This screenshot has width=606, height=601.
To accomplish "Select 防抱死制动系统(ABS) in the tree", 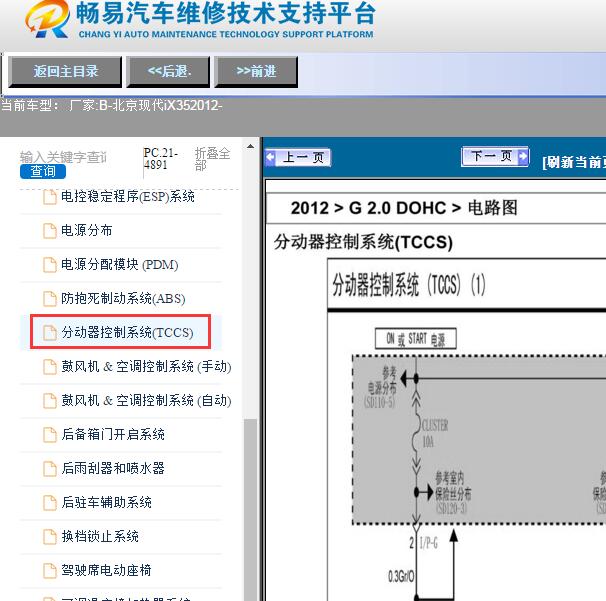I will pyautogui.click(x=123, y=299).
